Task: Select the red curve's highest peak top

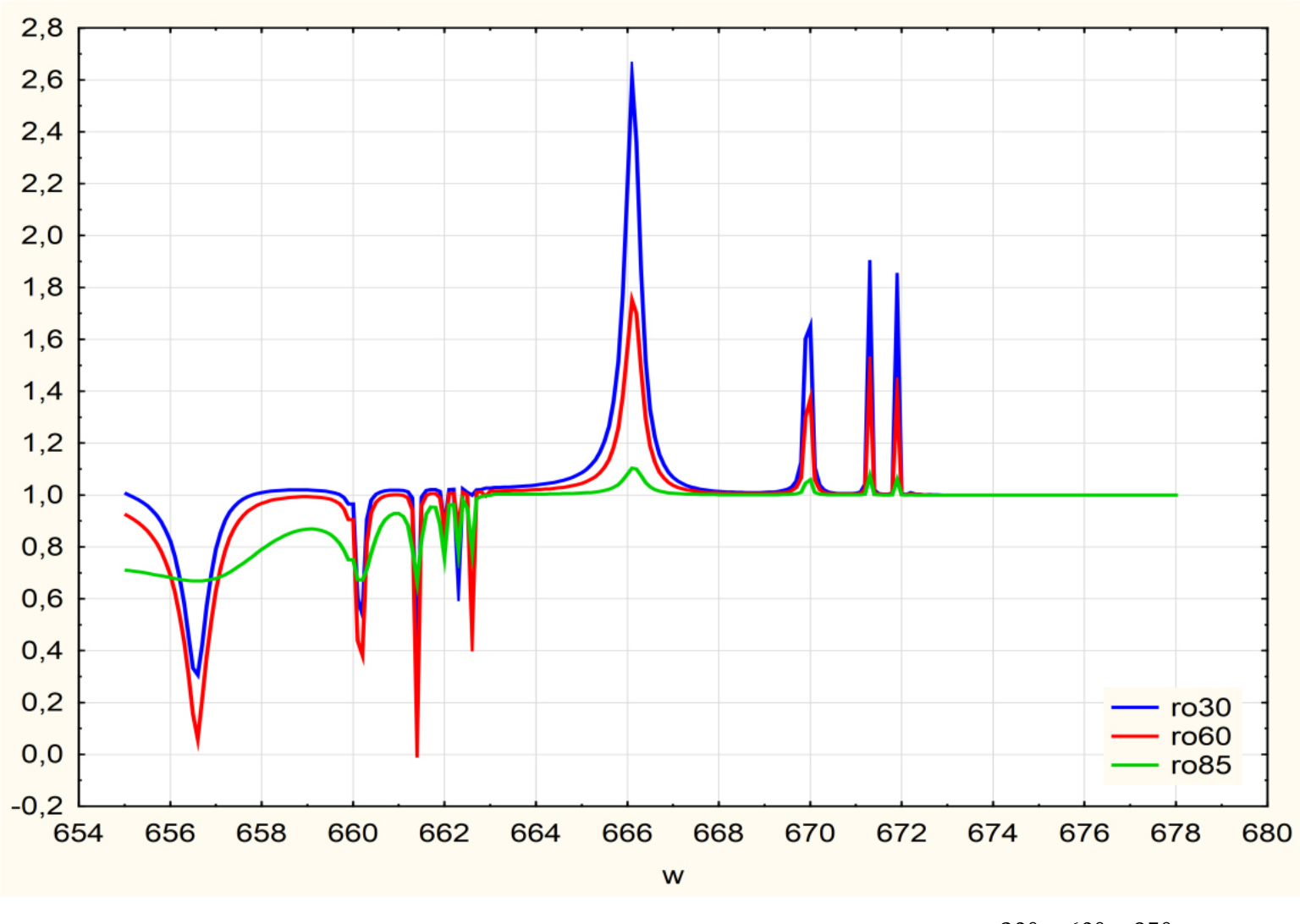Action: coord(631,297)
